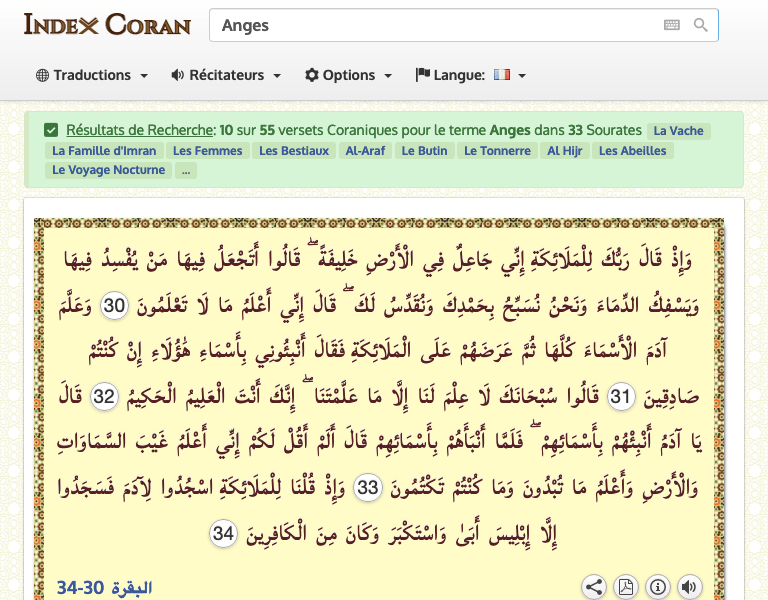
Task: Select the Les Bestiaux sourate tag
Action: point(294,150)
